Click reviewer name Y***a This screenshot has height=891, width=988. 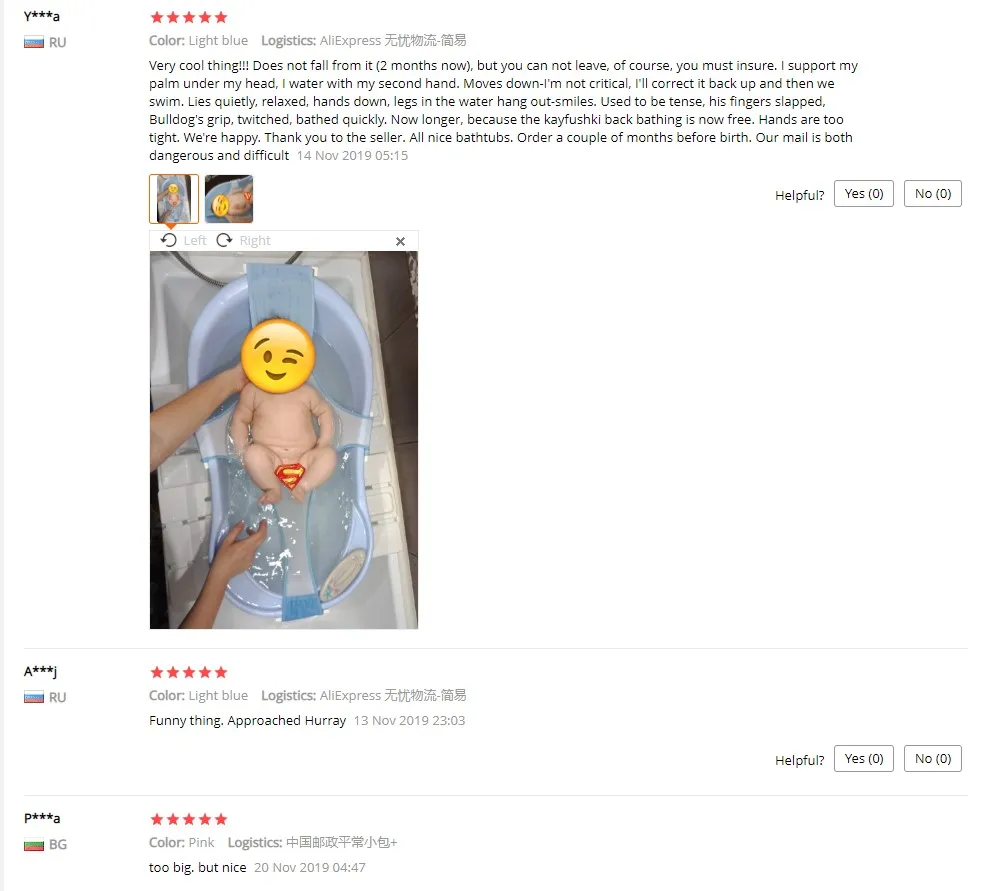[42, 16]
